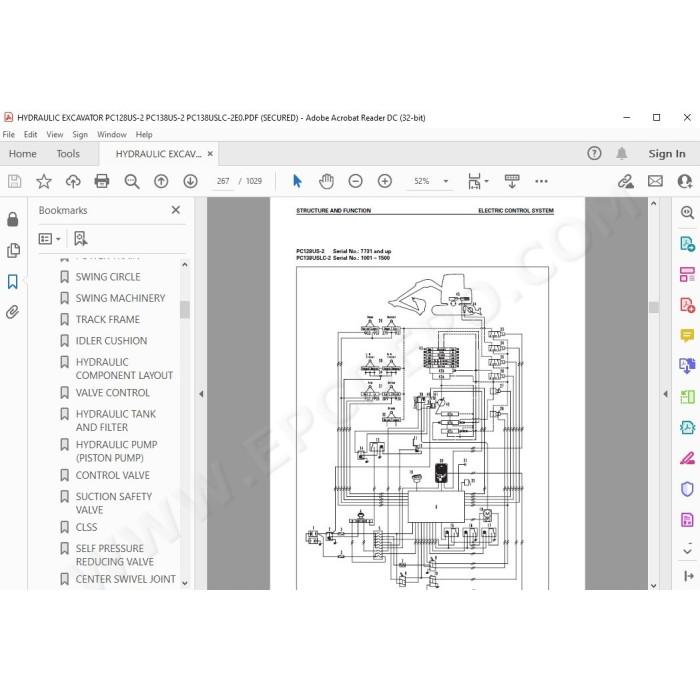This screenshot has height=700, width=700.
Task: Open the Help question mark icon
Action: 594,154
